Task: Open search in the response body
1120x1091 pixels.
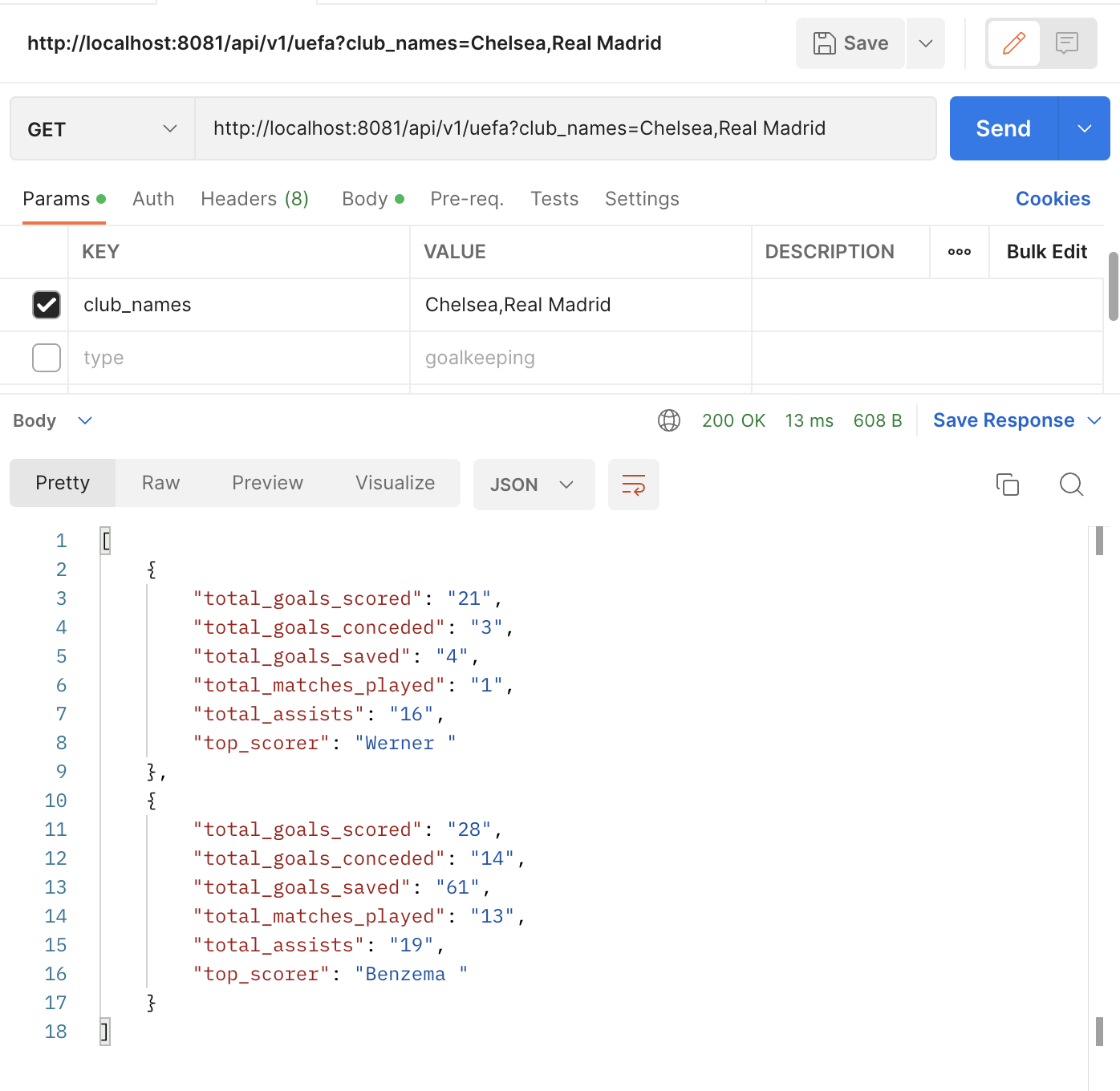Action: (x=1071, y=485)
